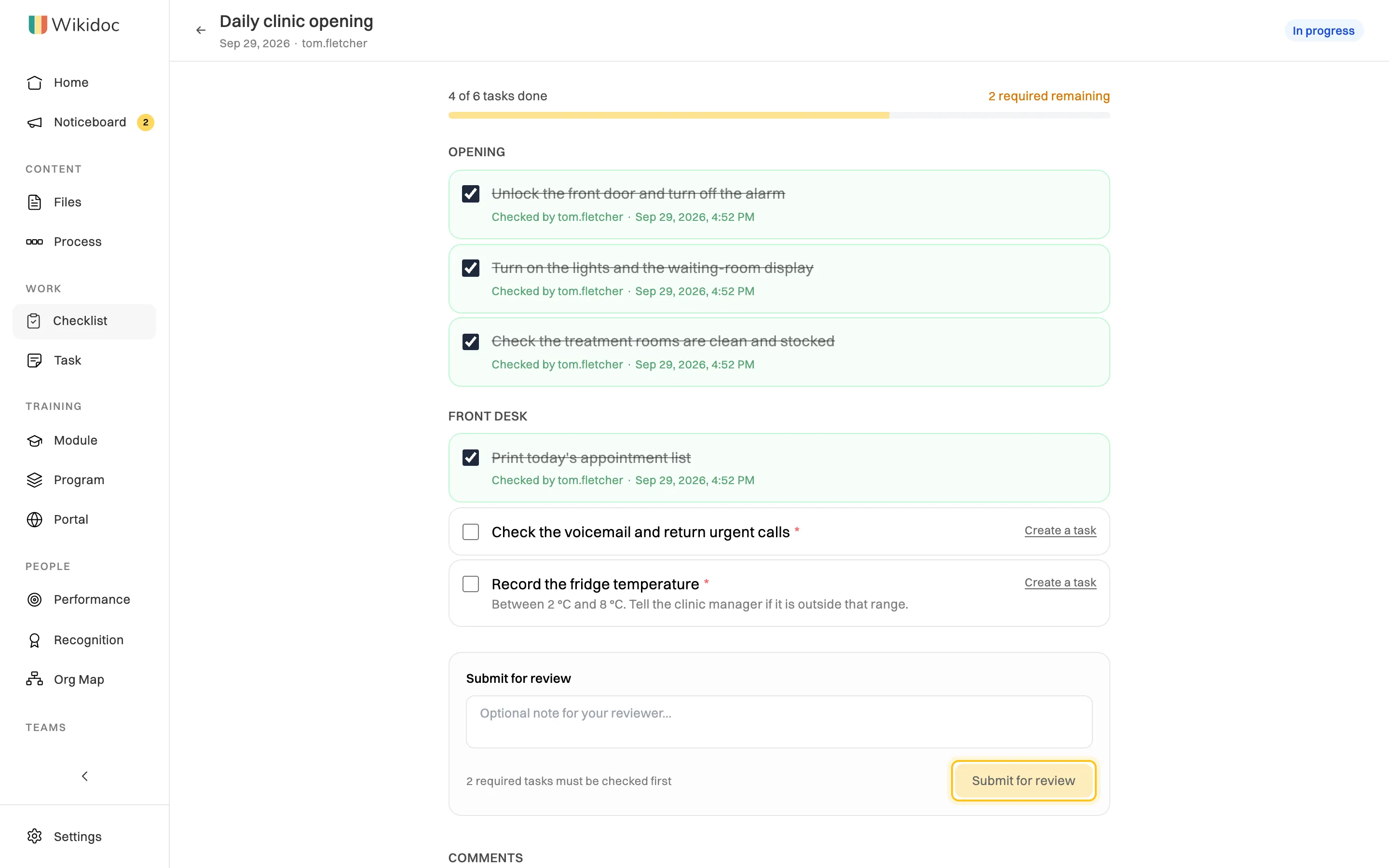Click the '2 required remaining' text
The image size is (1389, 868).
(x=1049, y=96)
